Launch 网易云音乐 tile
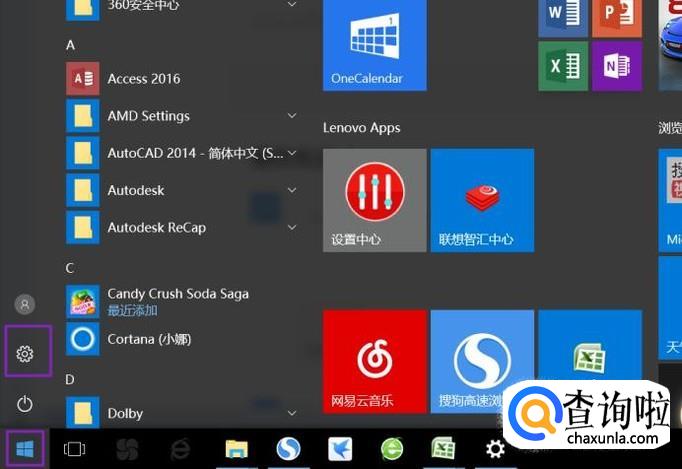Image resolution: width=682 pixels, height=469 pixels. click(x=374, y=362)
